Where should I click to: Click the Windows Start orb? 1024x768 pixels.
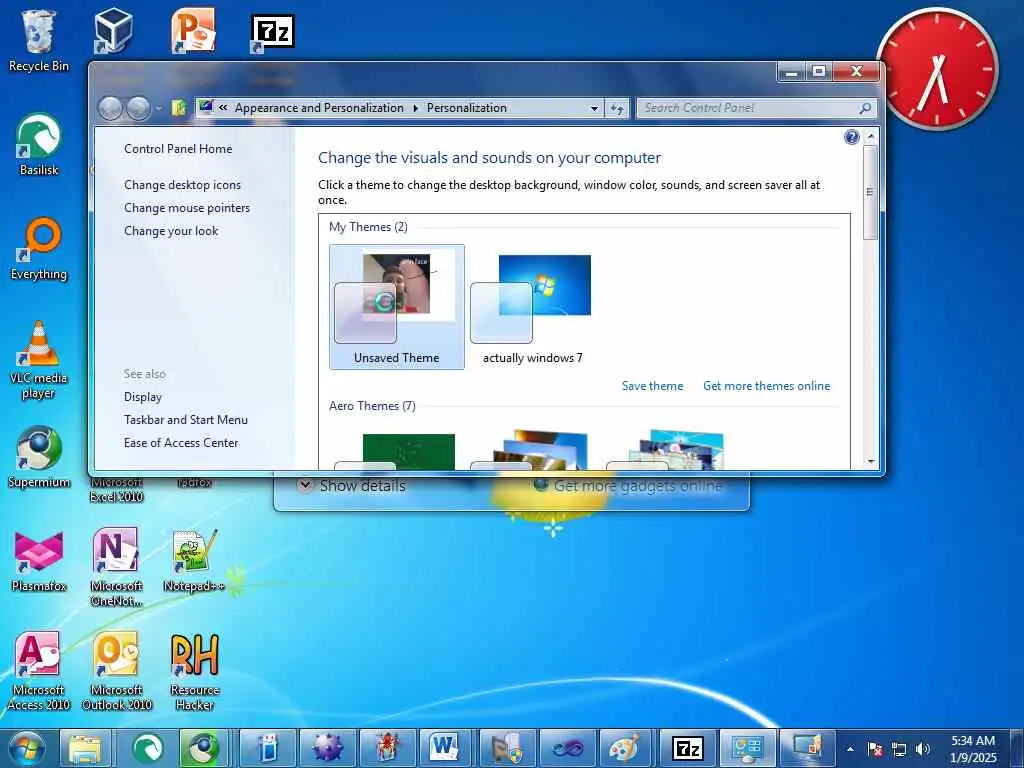pyautogui.click(x=26, y=748)
